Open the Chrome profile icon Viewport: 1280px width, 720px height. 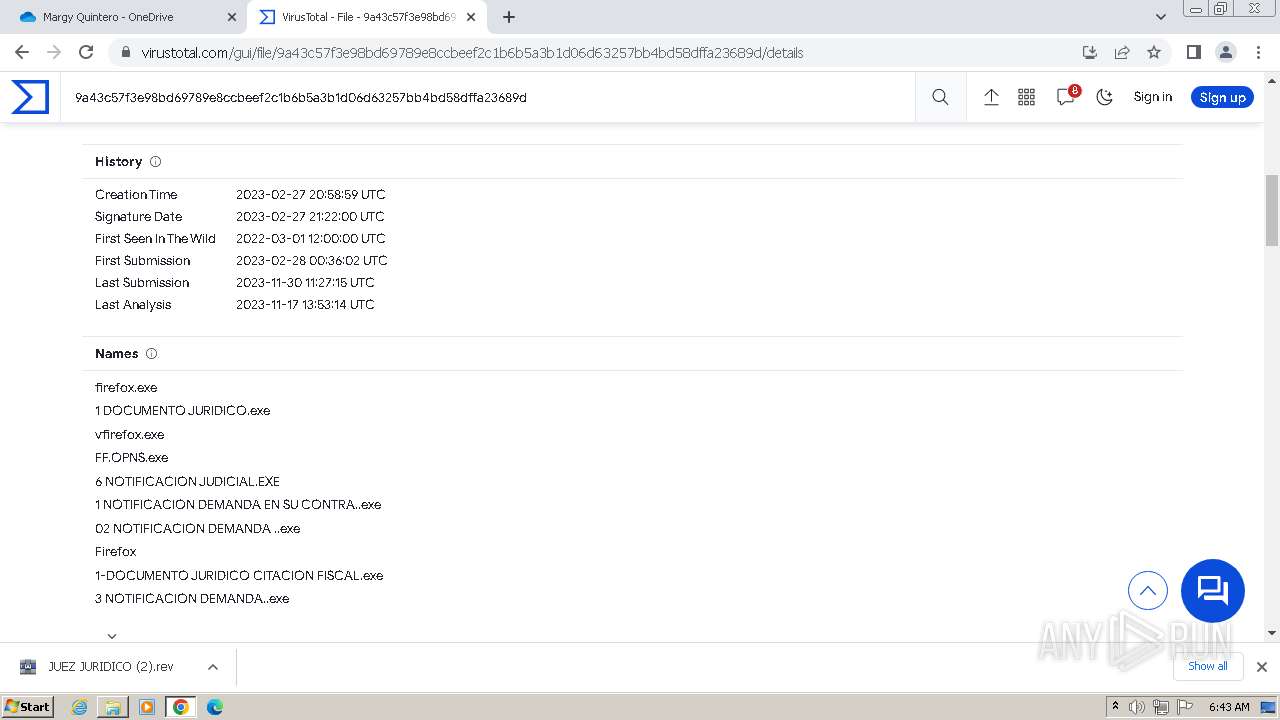tap(1225, 52)
